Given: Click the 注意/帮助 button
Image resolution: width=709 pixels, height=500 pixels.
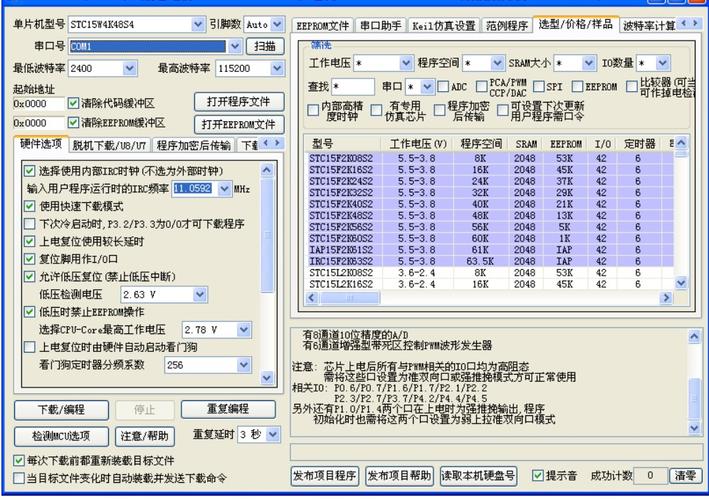Looking at the screenshot, I should tap(145, 436).
